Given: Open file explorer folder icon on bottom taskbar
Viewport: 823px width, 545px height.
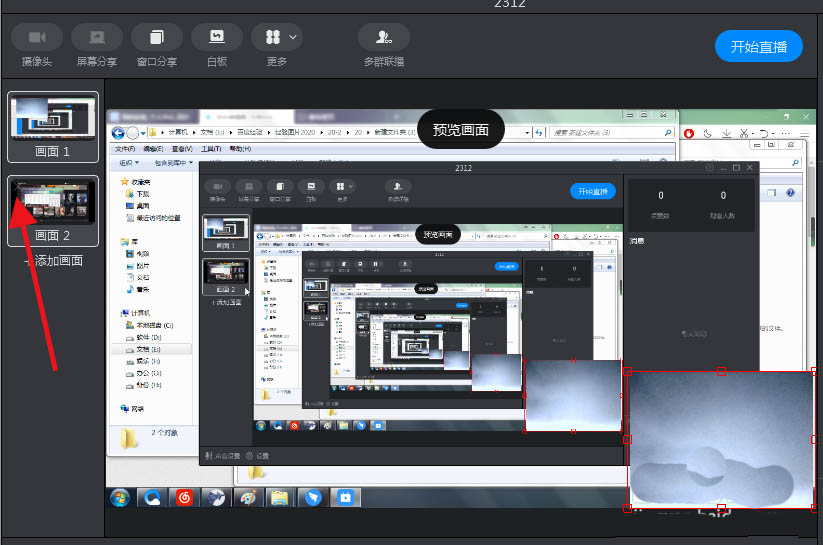Looking at the screenshot, I should click(x=280, y=497).
